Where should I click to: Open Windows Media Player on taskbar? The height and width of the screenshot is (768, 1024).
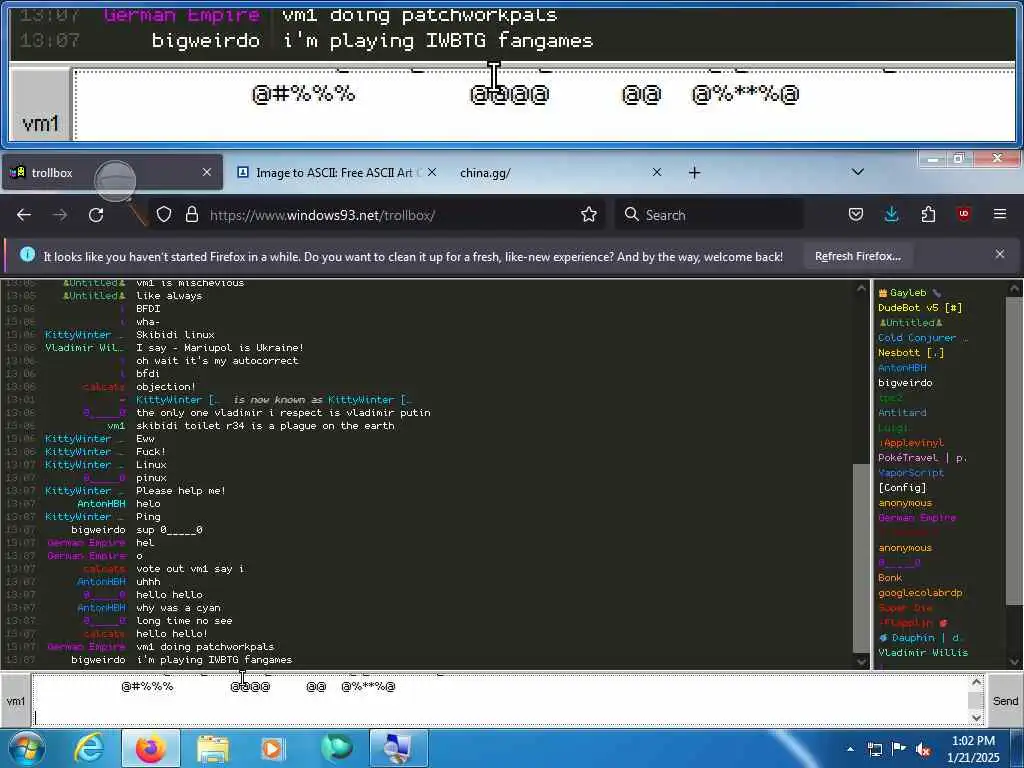(272, 749)
